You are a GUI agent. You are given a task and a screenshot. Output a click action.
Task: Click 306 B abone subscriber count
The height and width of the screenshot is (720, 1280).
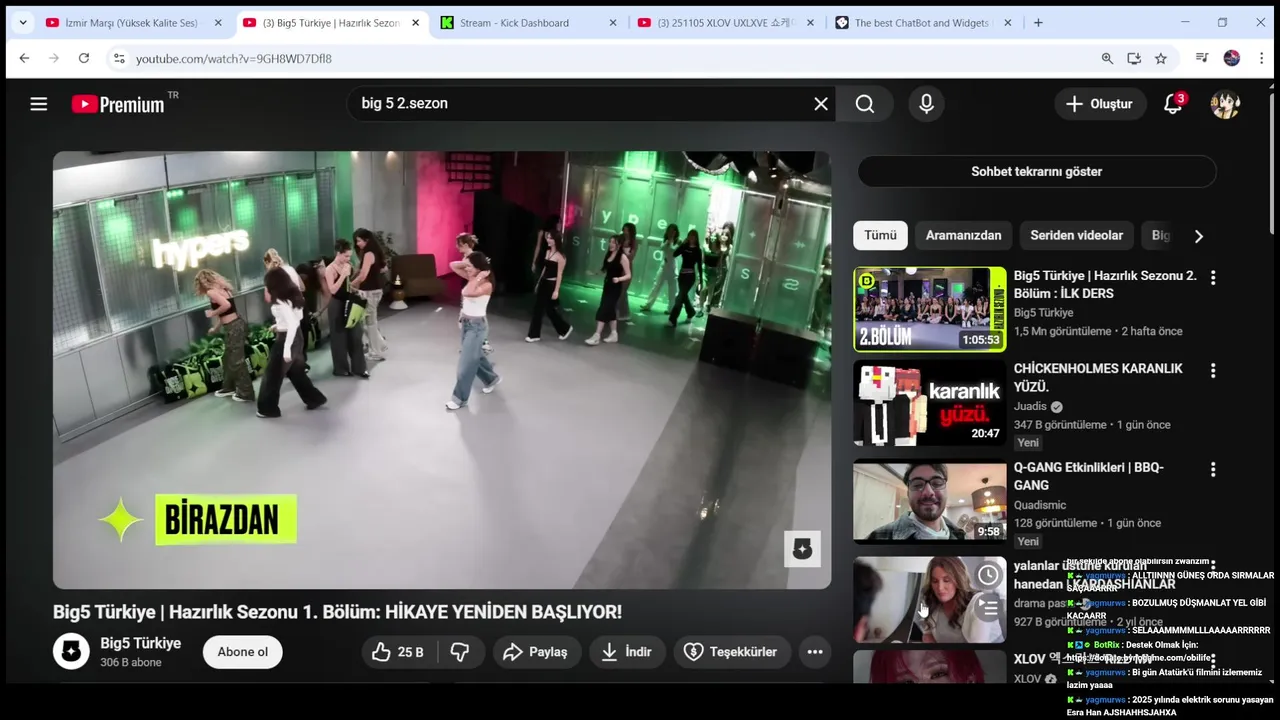131,663
